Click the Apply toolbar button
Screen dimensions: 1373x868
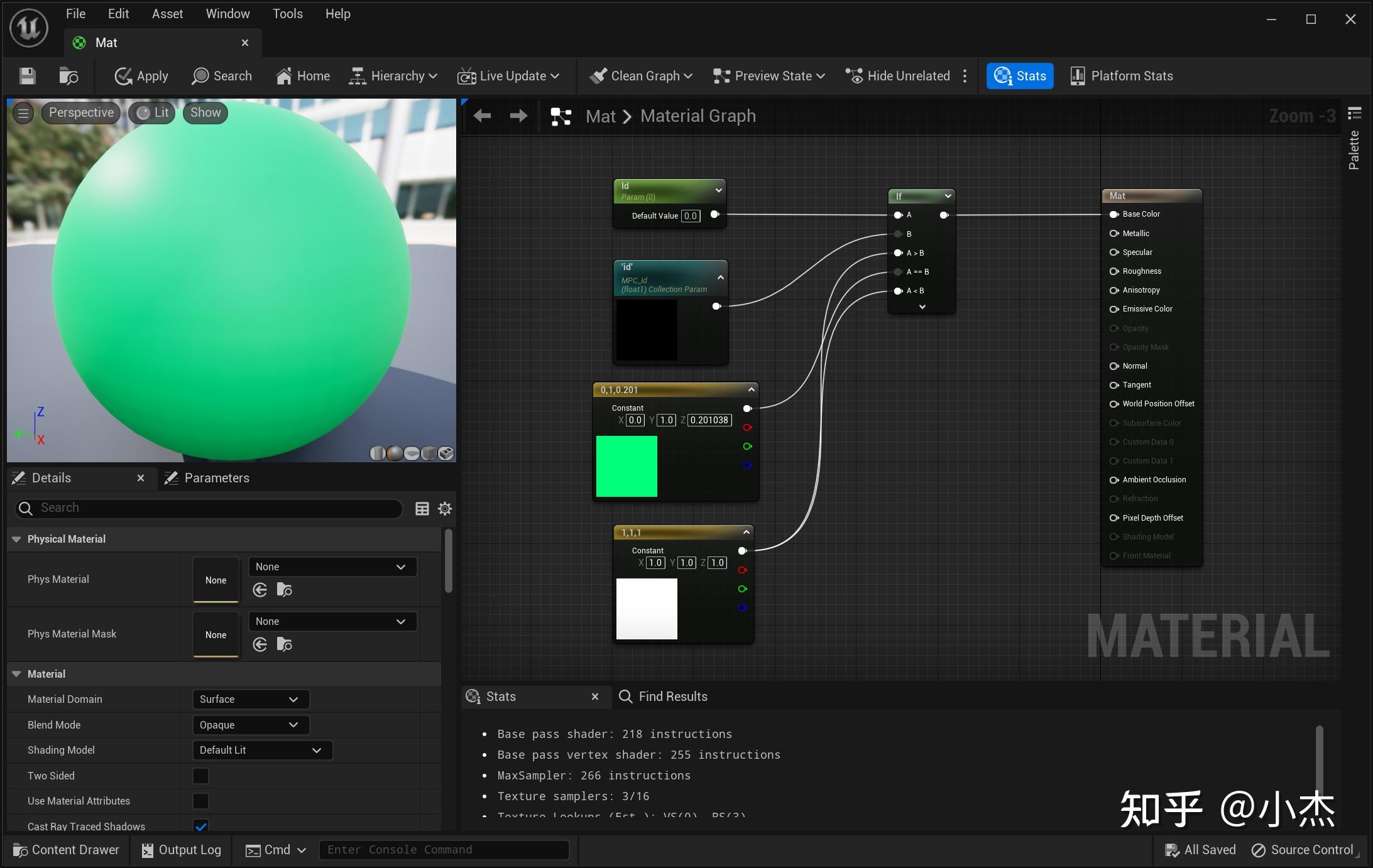(141, 76)
